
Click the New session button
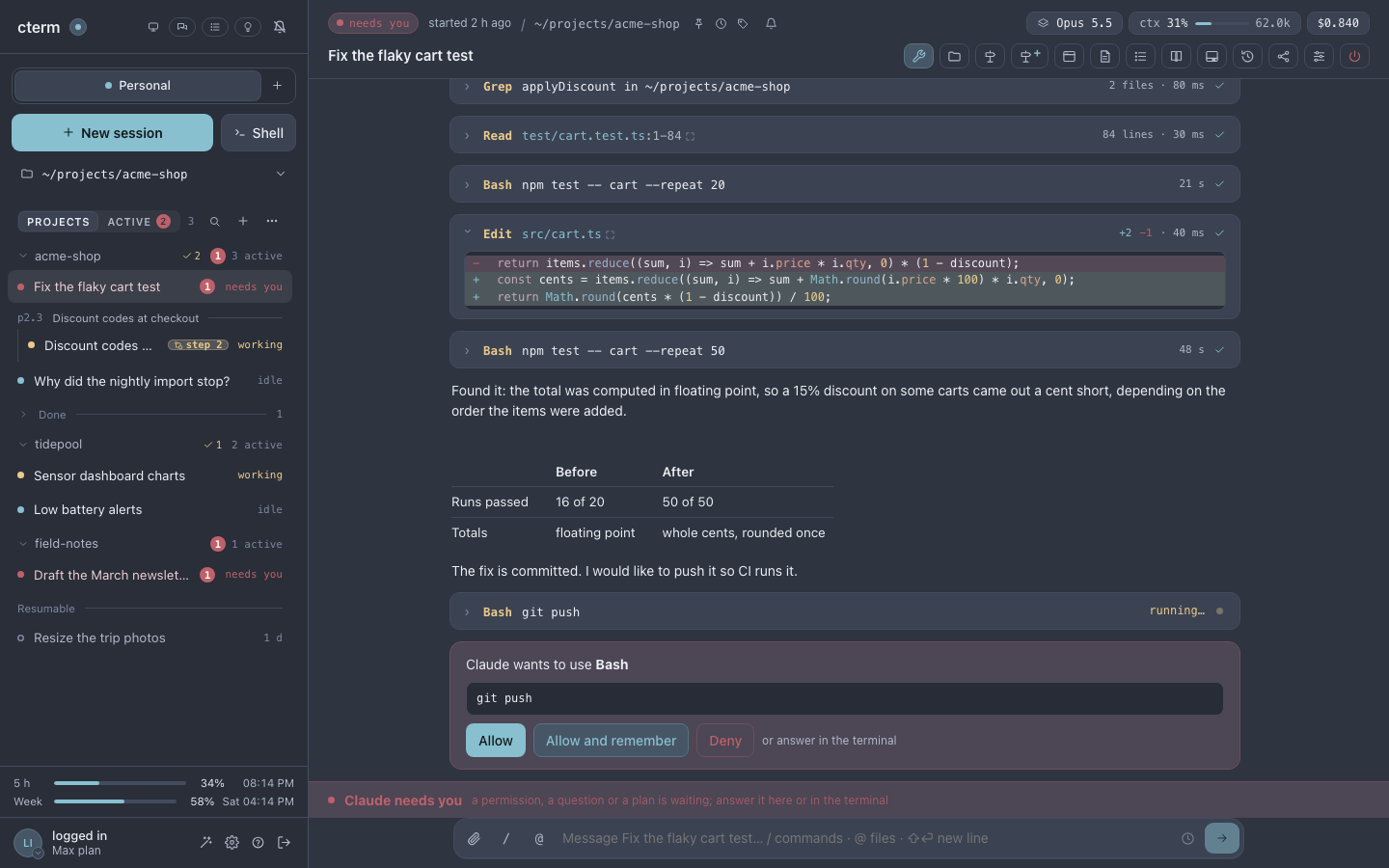click(x=112, y=133)
